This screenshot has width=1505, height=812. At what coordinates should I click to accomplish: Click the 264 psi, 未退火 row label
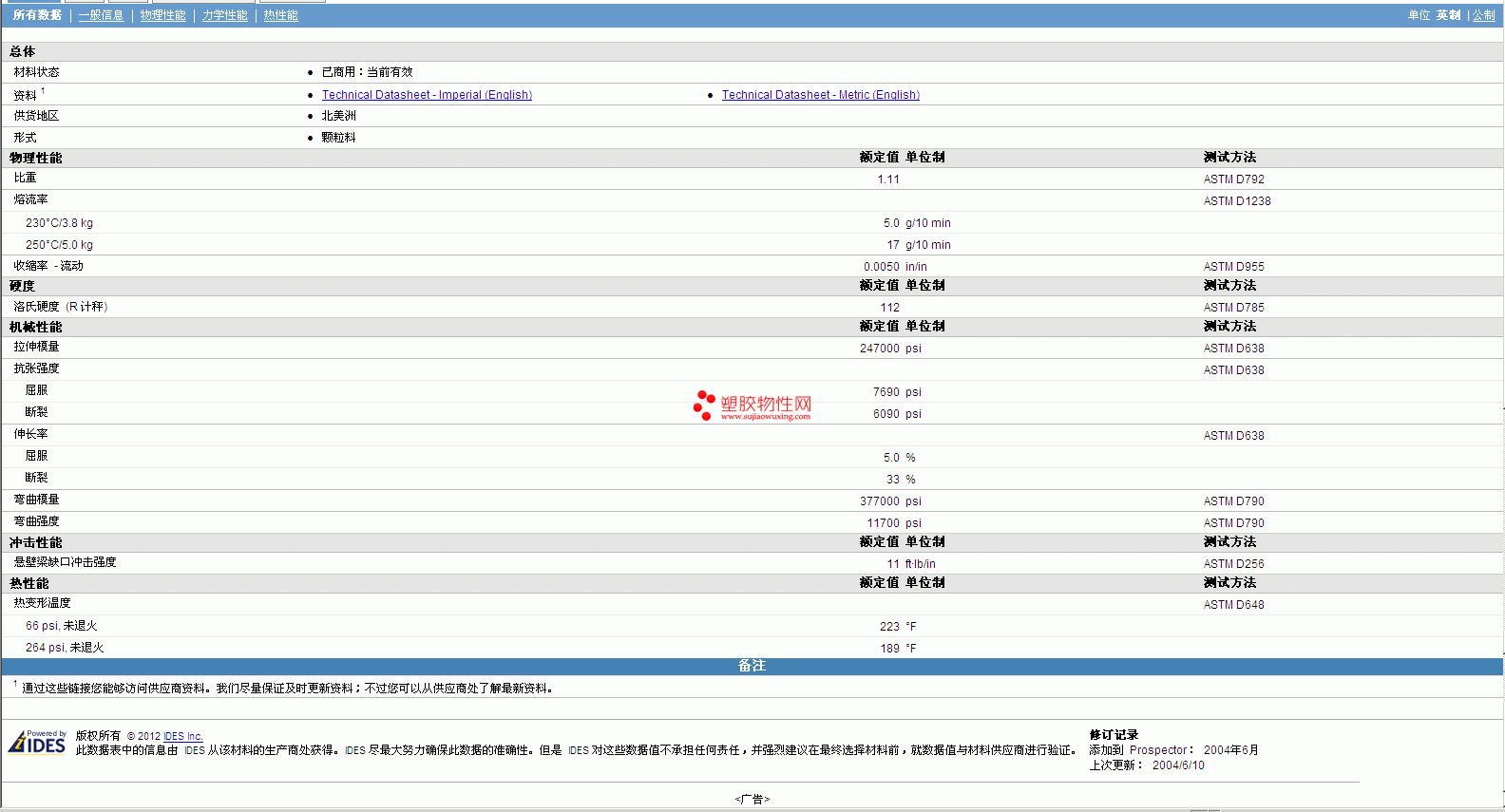[x=65, y=648]
